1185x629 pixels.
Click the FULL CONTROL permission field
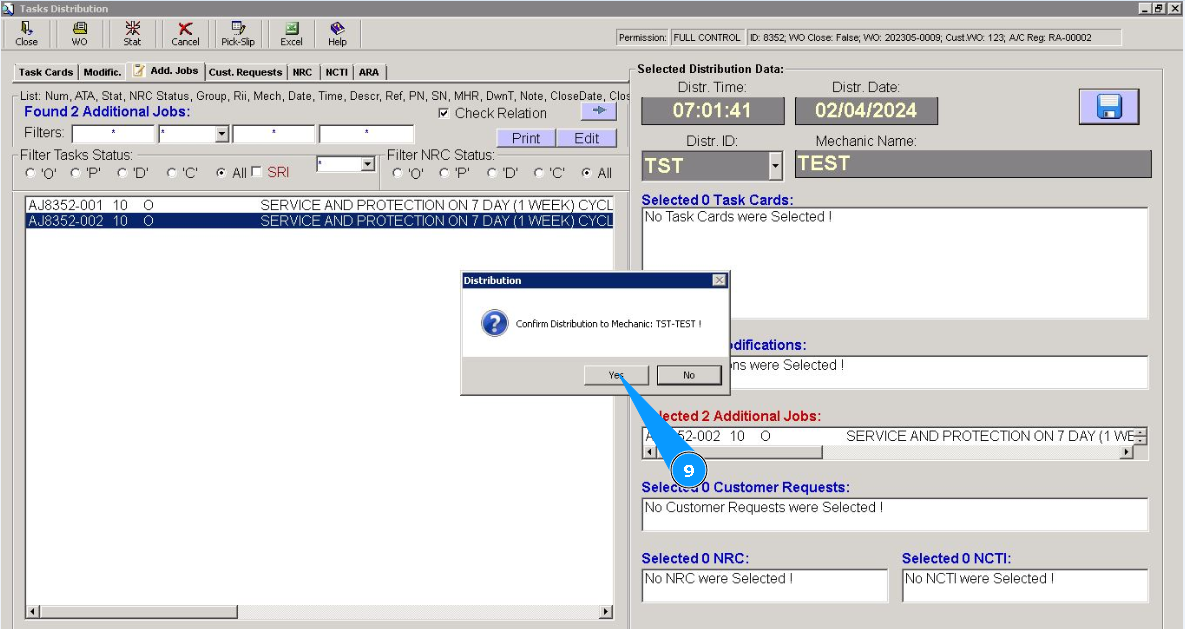coord(707,38)
